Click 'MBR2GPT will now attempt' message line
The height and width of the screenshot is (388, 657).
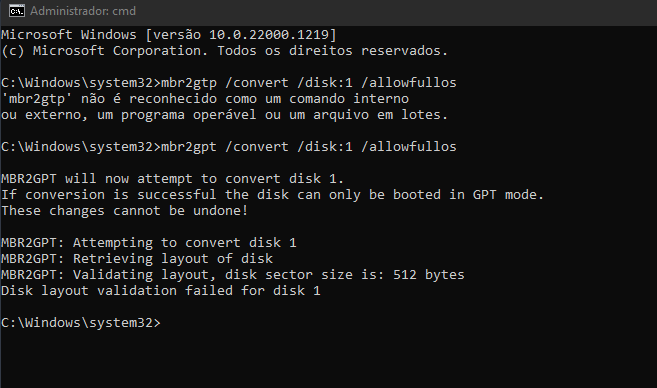172,178
